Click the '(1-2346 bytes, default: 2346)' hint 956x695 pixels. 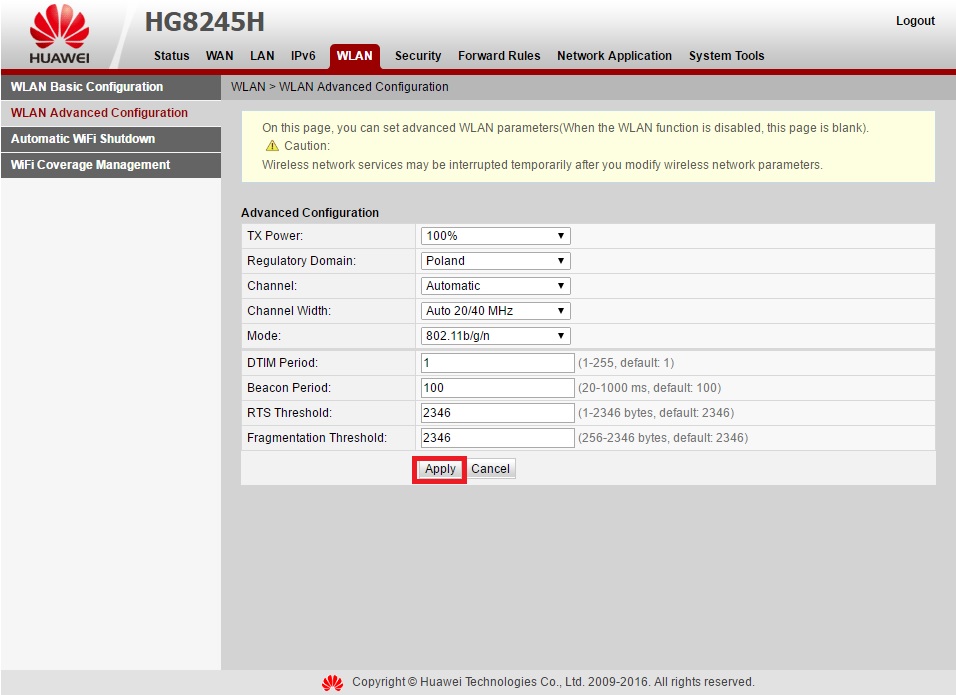tap(656, 413)
